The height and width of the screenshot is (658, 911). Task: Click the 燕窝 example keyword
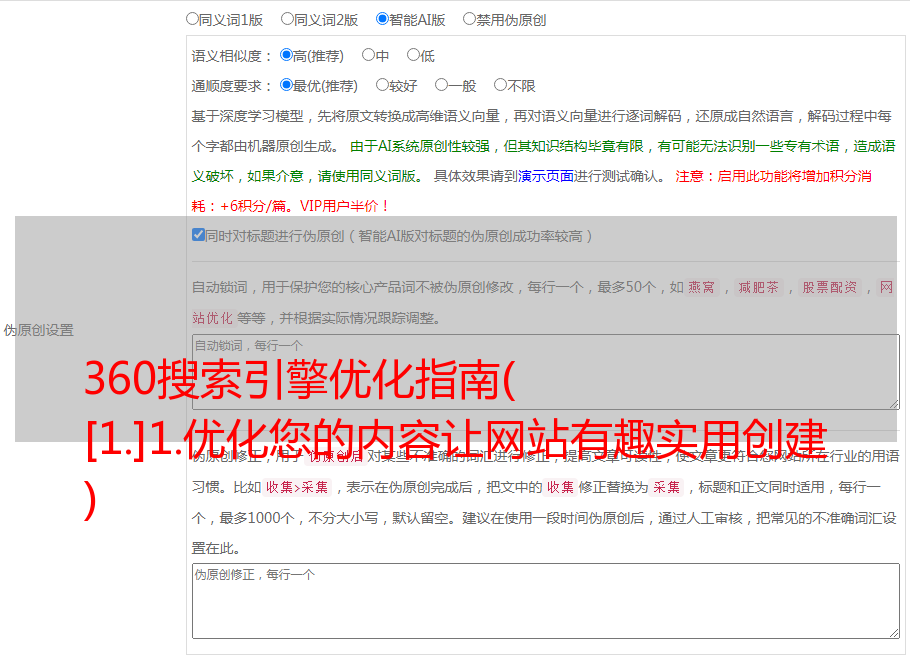(x=701, y=287)
